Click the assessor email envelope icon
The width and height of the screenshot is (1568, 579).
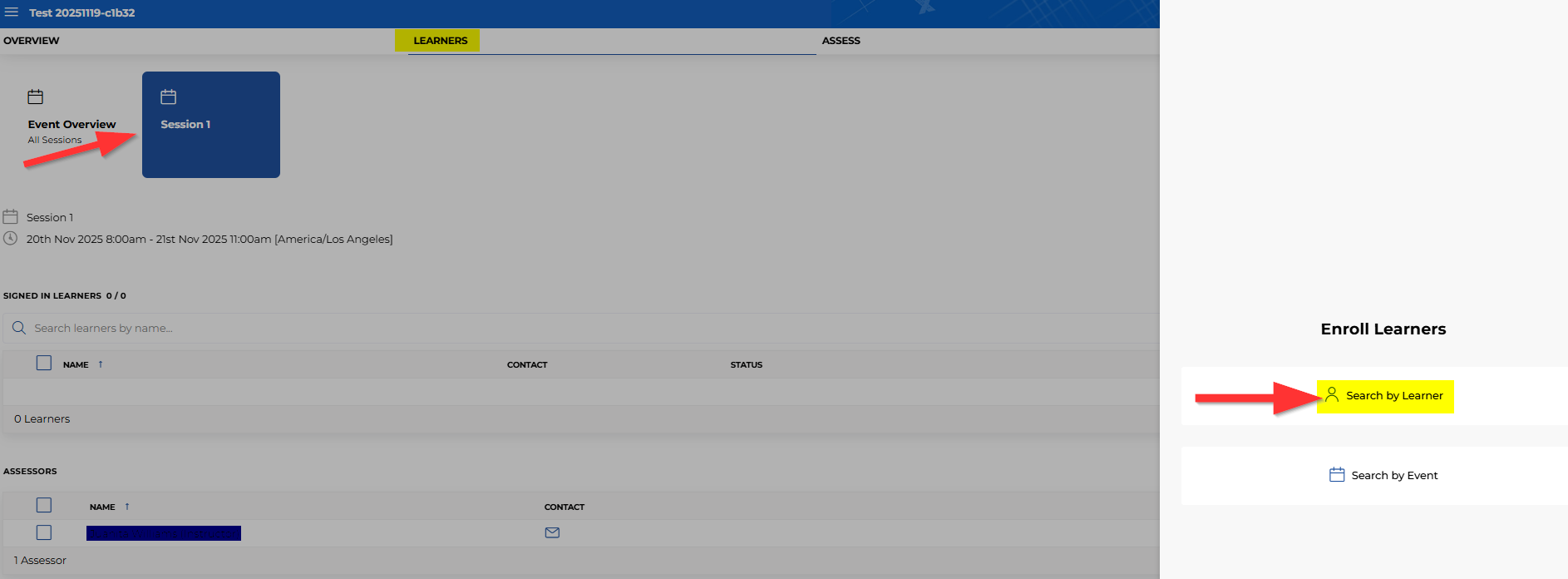pos(552,532)
